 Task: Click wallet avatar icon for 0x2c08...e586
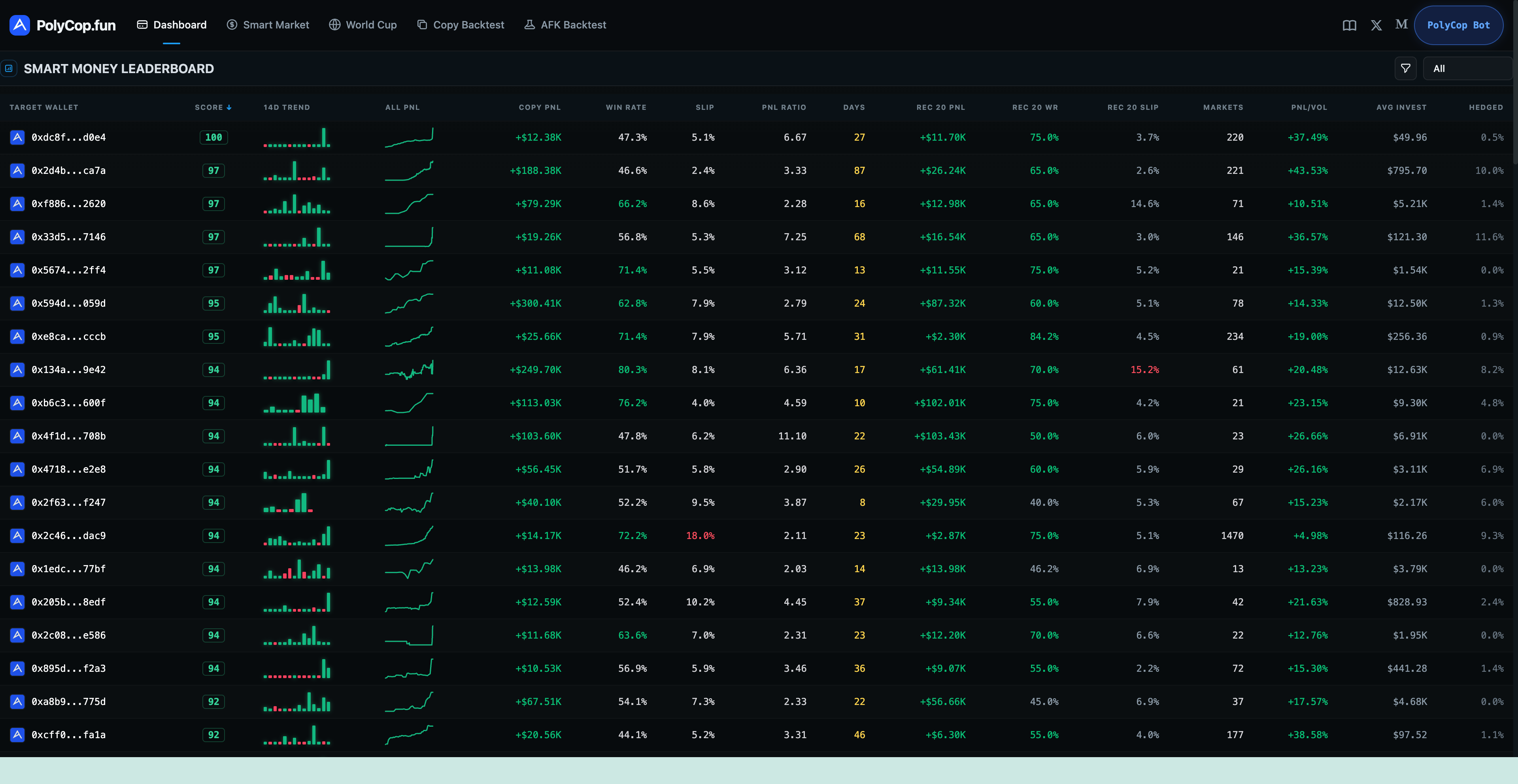point(18,635)
